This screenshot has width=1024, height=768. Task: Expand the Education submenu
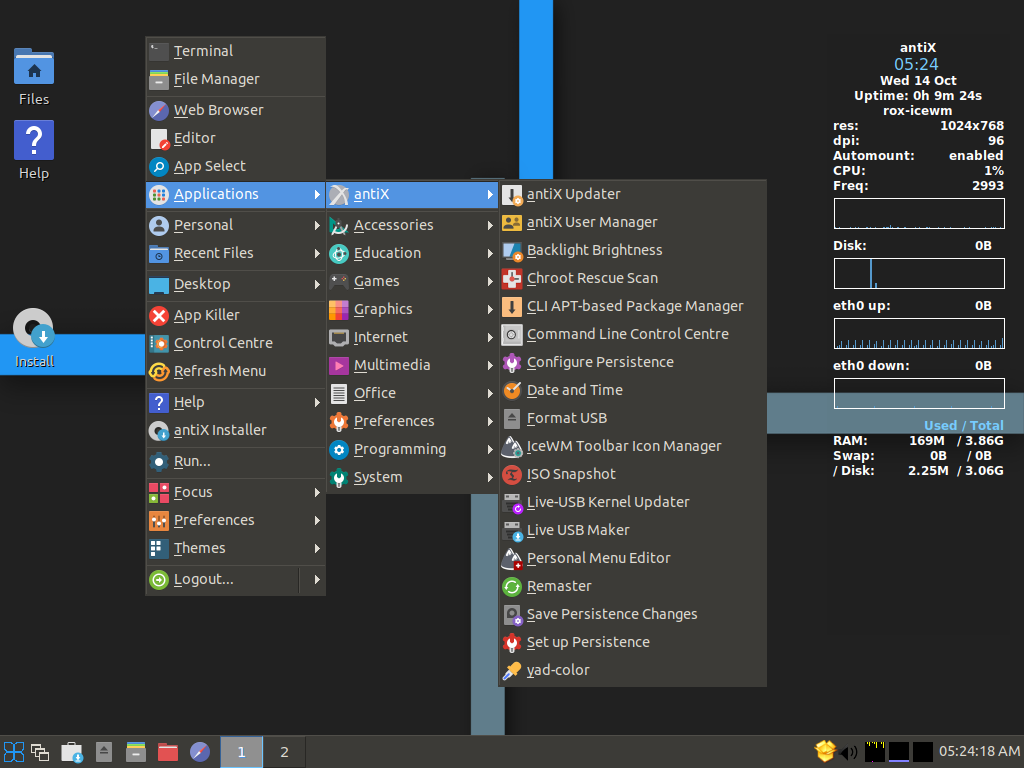coord(411,253)
